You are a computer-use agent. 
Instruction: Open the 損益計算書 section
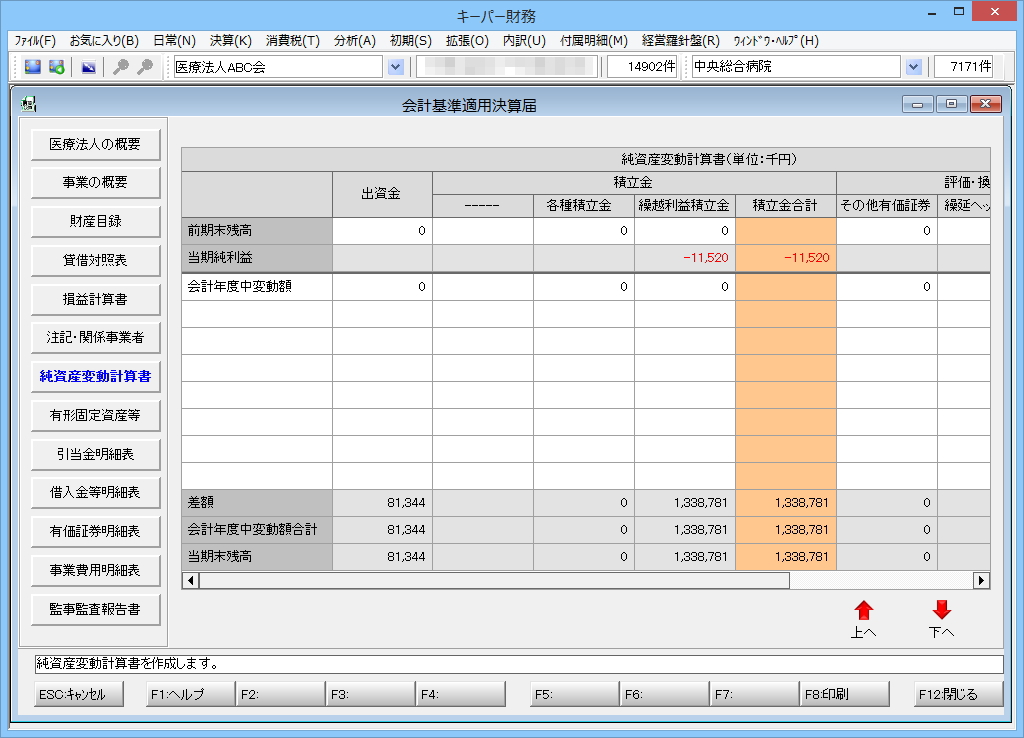click(x=96, y=299)
